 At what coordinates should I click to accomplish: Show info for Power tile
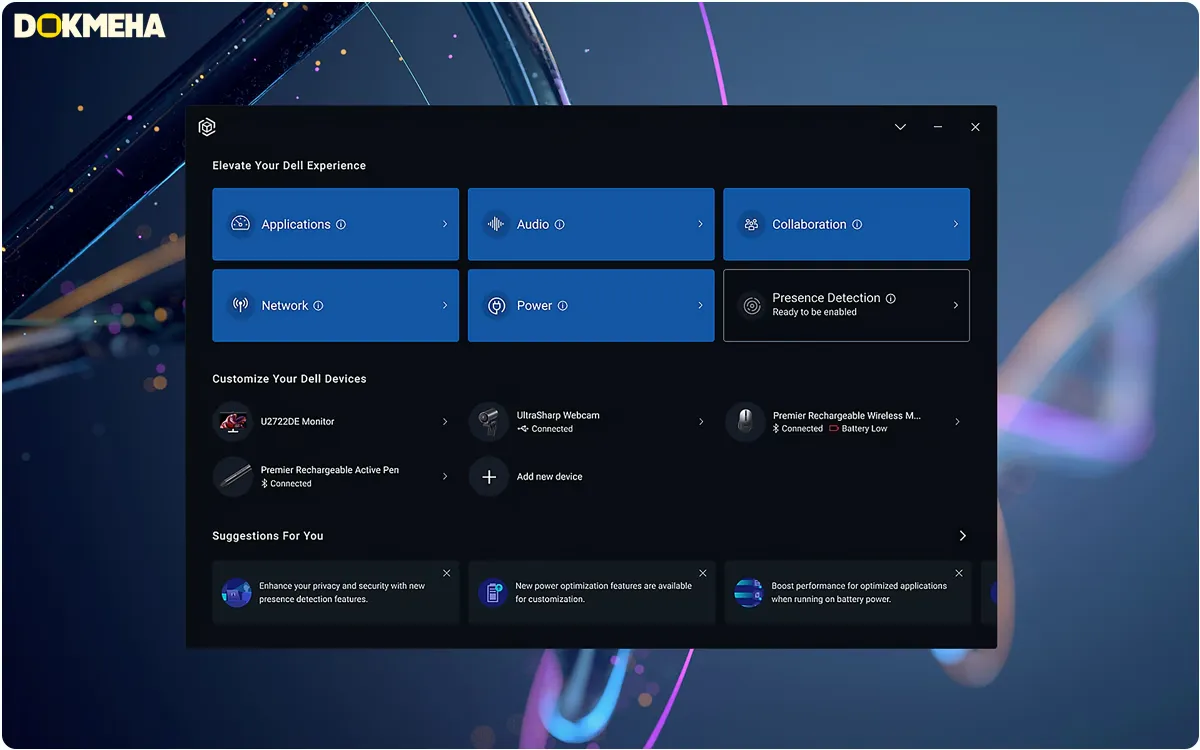[562, 306]
